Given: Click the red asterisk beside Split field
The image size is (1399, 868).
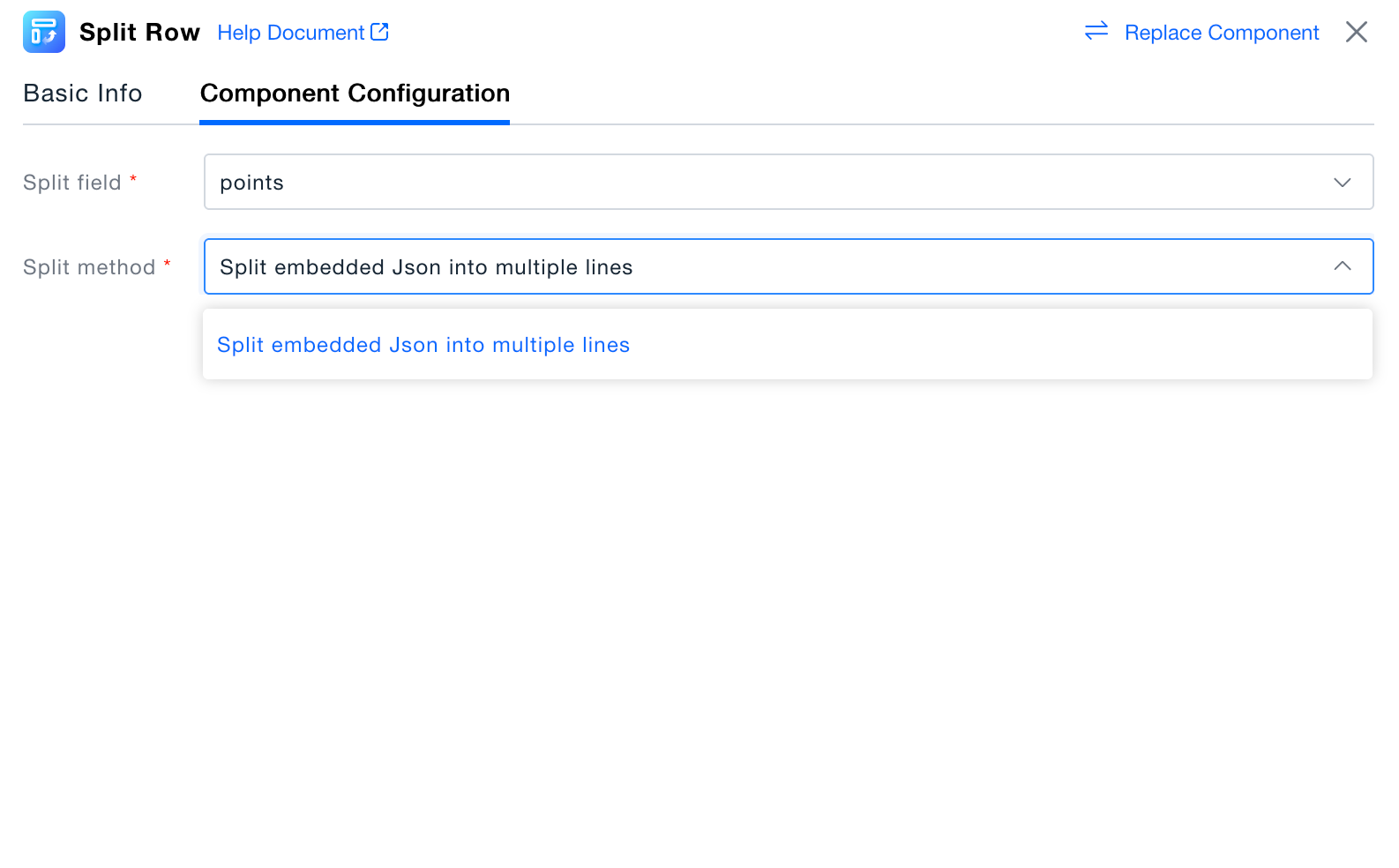Looking at the screenshot, I should [133, 179].
